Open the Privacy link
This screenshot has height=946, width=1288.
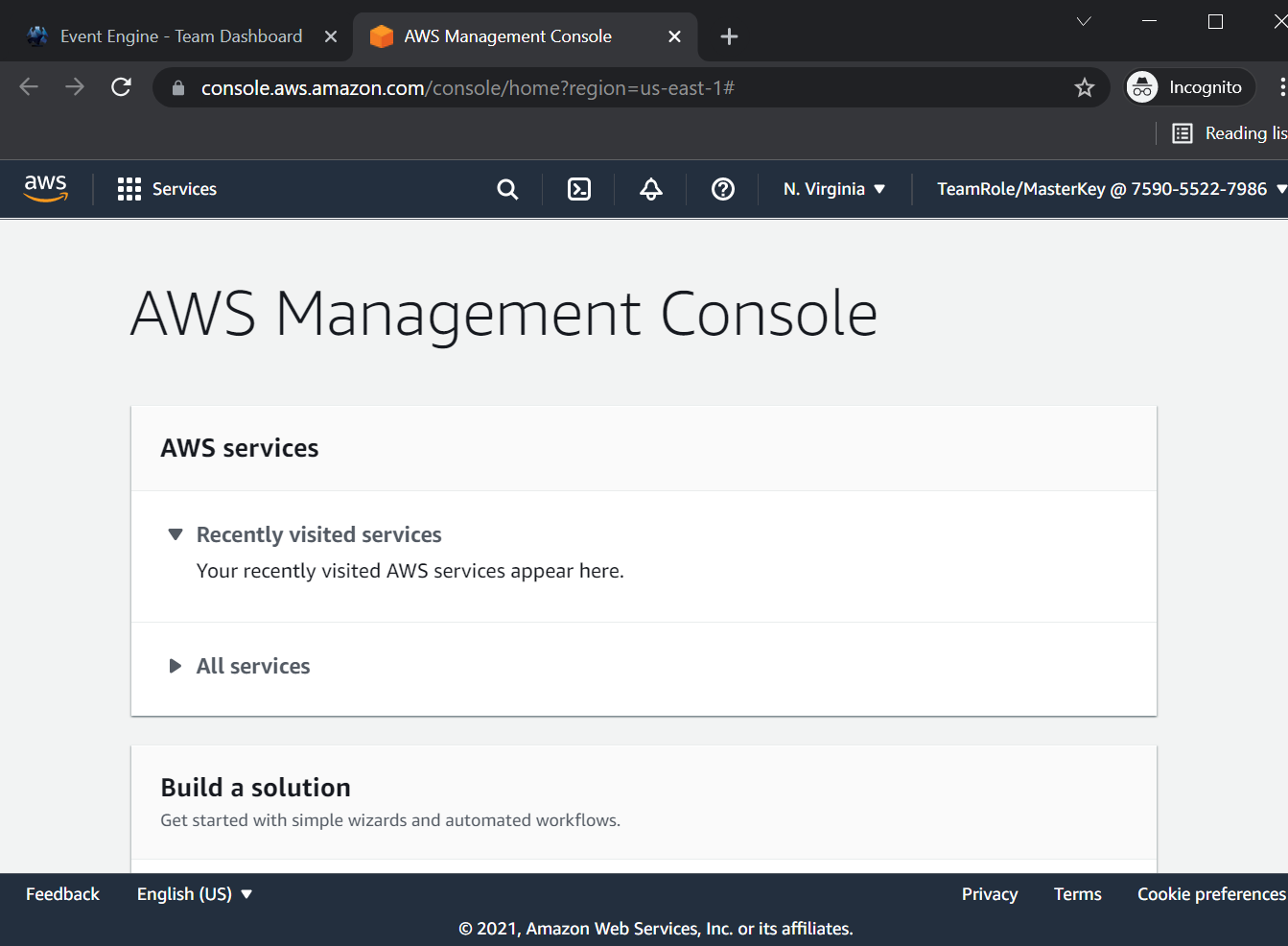tap(990, 894)
